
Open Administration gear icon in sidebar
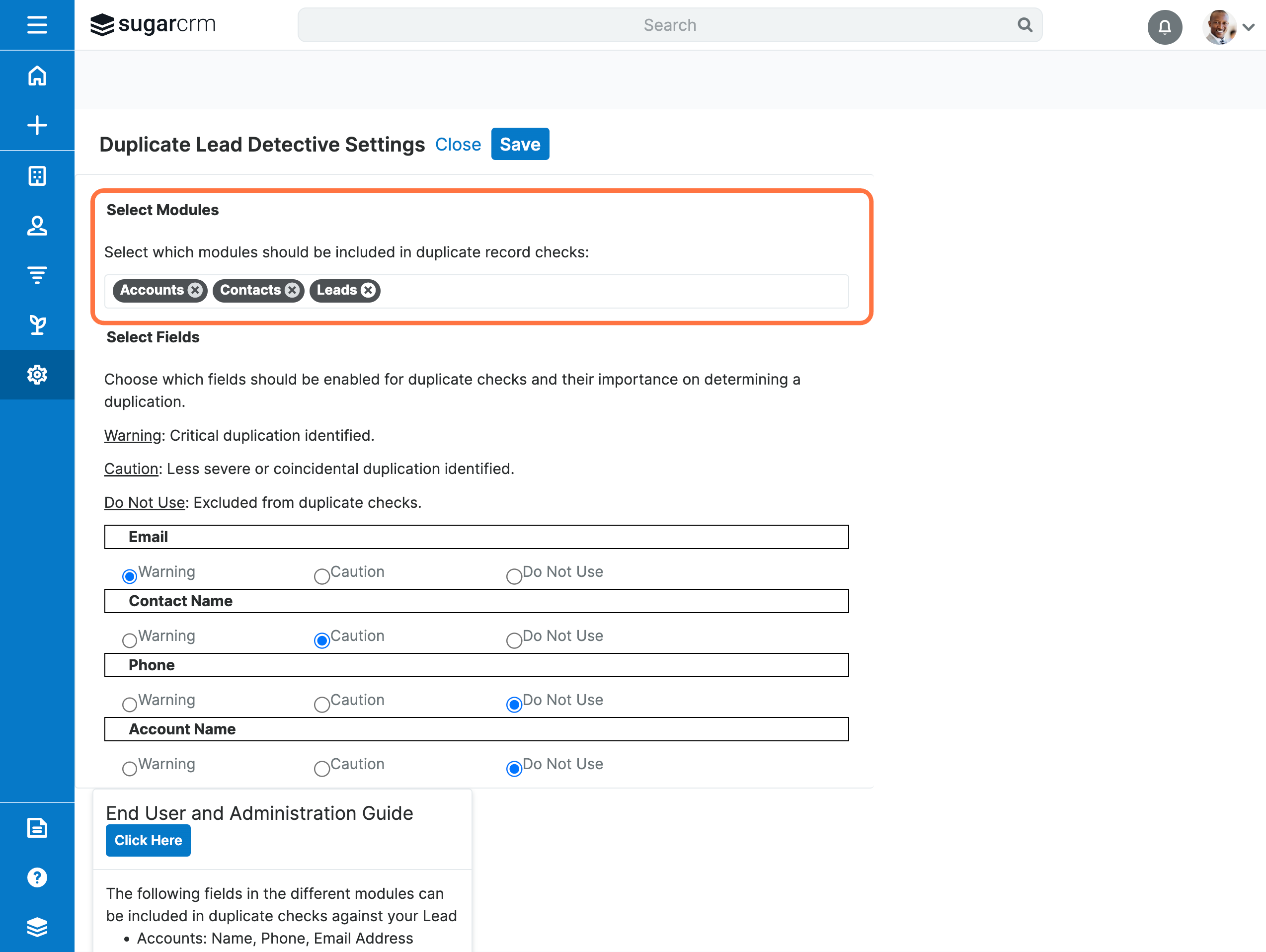(37, 374)
